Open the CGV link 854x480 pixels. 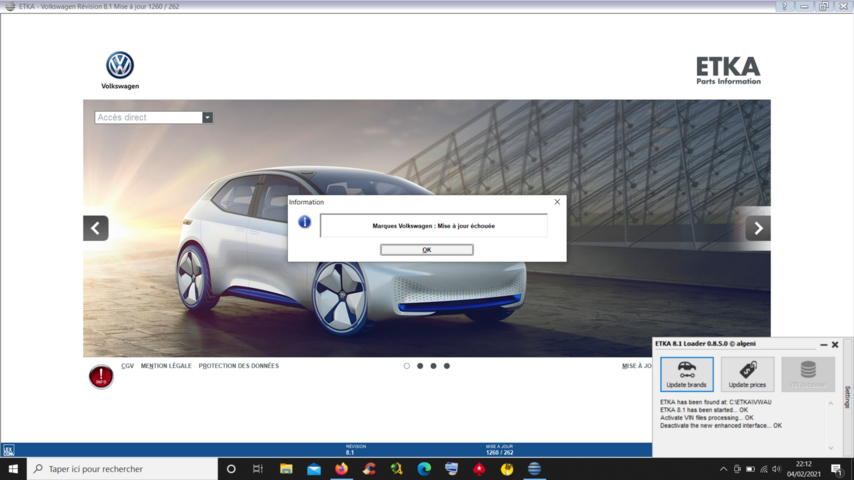pos(127,366)
